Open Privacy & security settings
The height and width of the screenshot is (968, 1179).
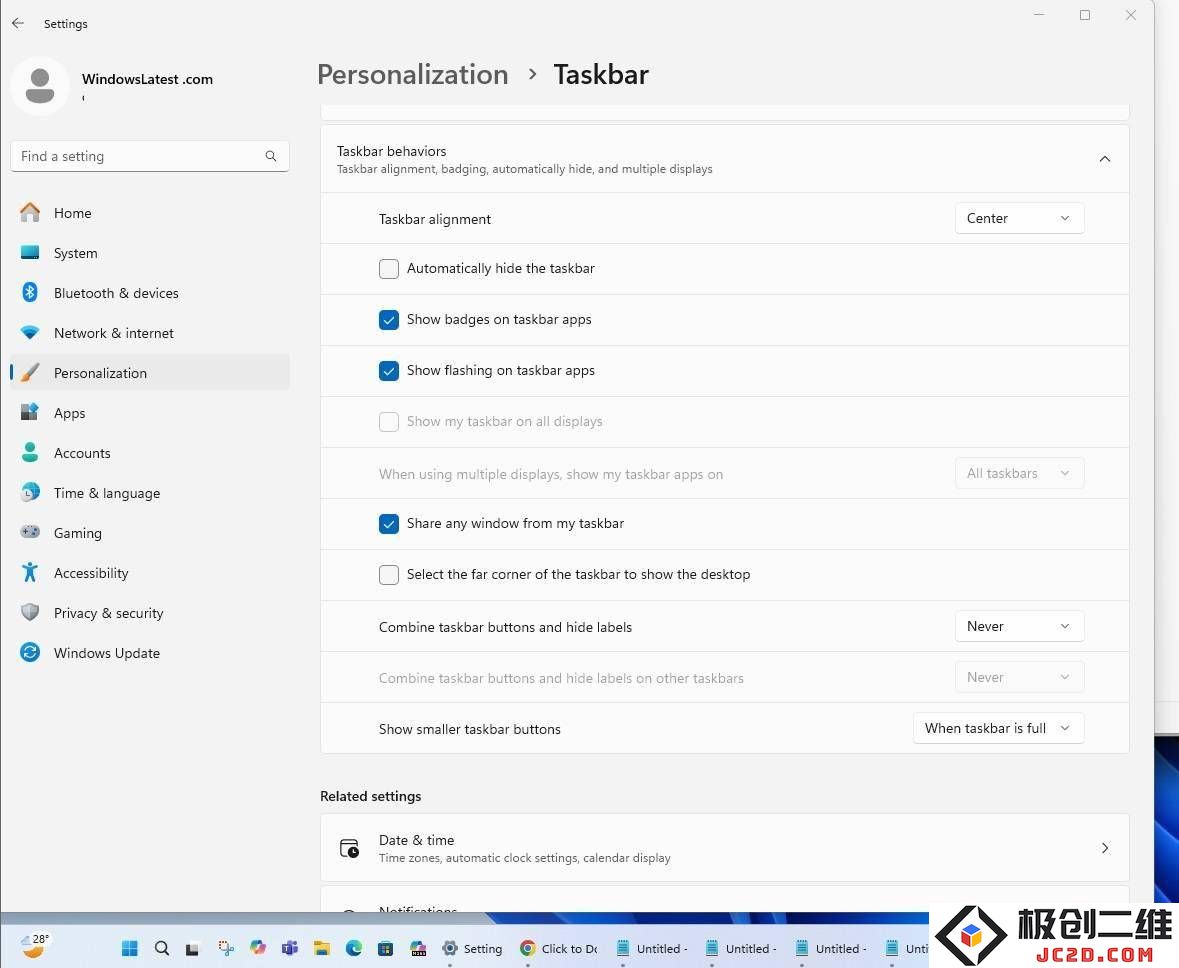coord(150,612)
